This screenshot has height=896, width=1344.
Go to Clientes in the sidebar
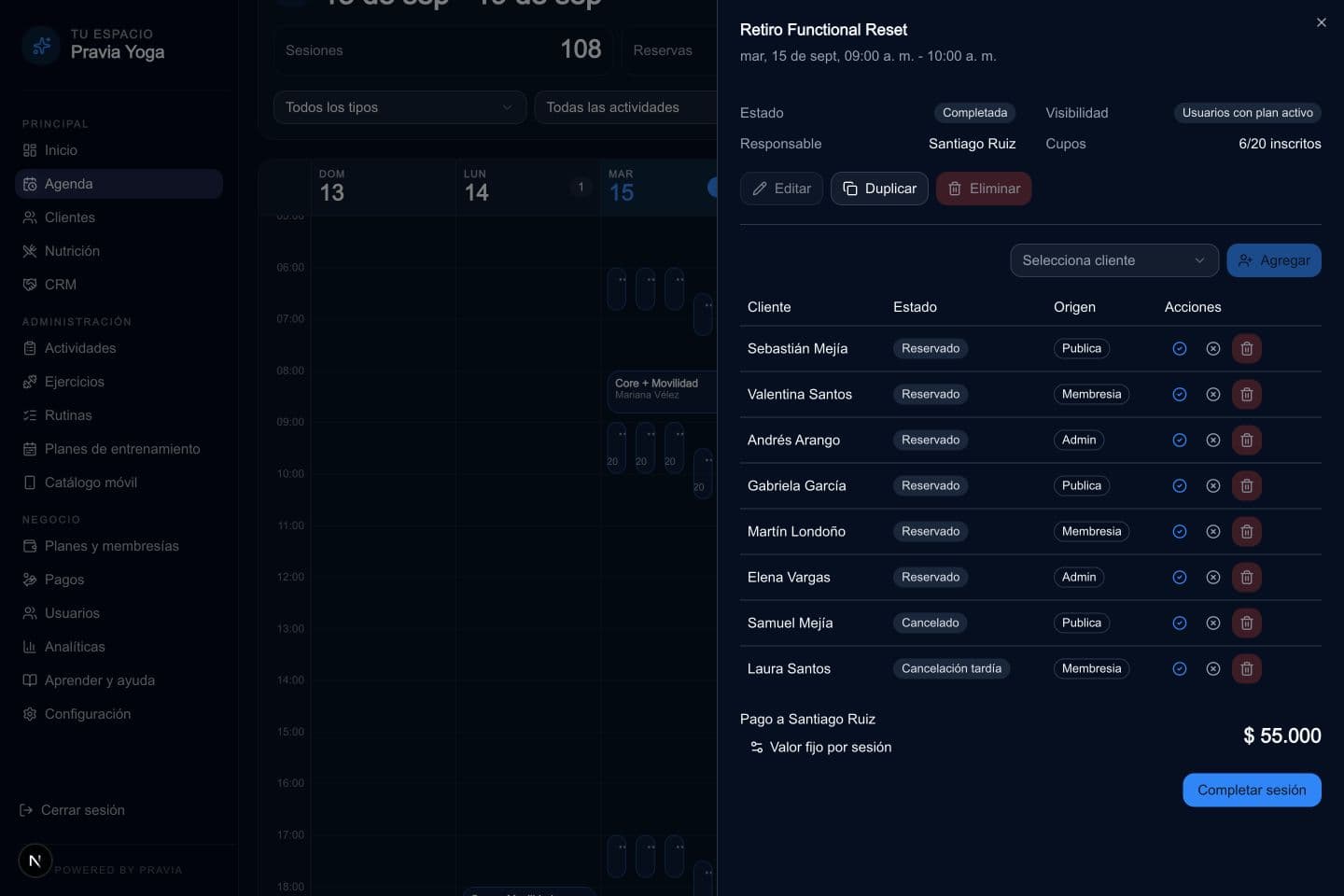pyautogui.click(x=70, y=217)
